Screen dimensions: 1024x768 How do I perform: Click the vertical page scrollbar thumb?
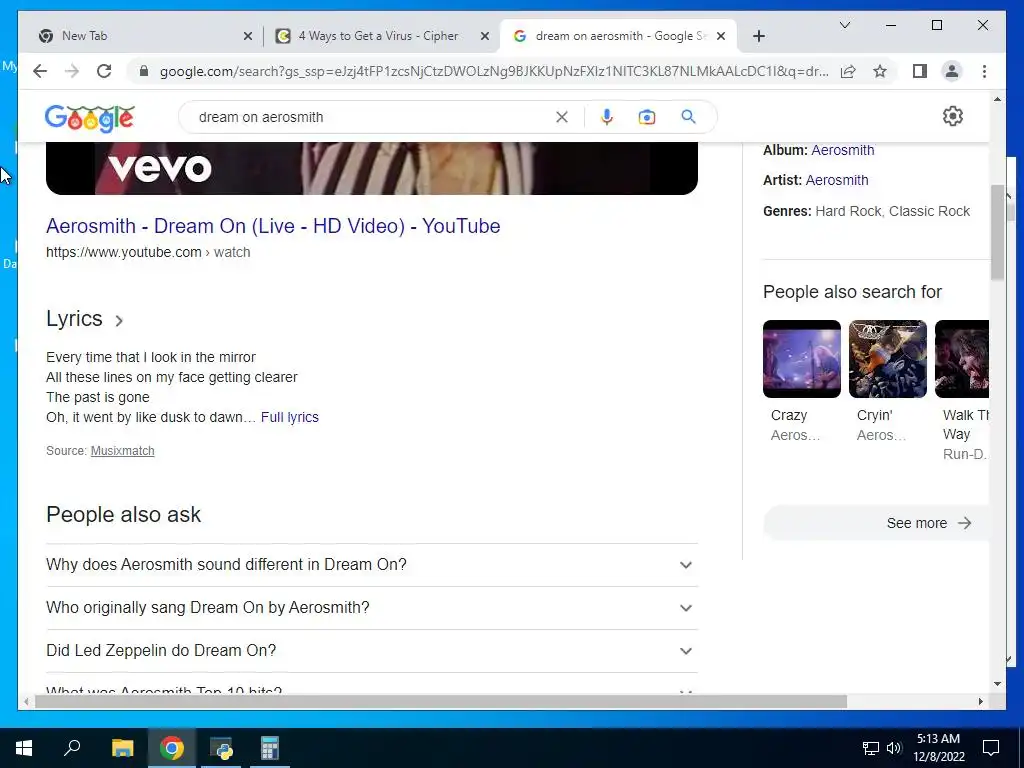(997, 232)
